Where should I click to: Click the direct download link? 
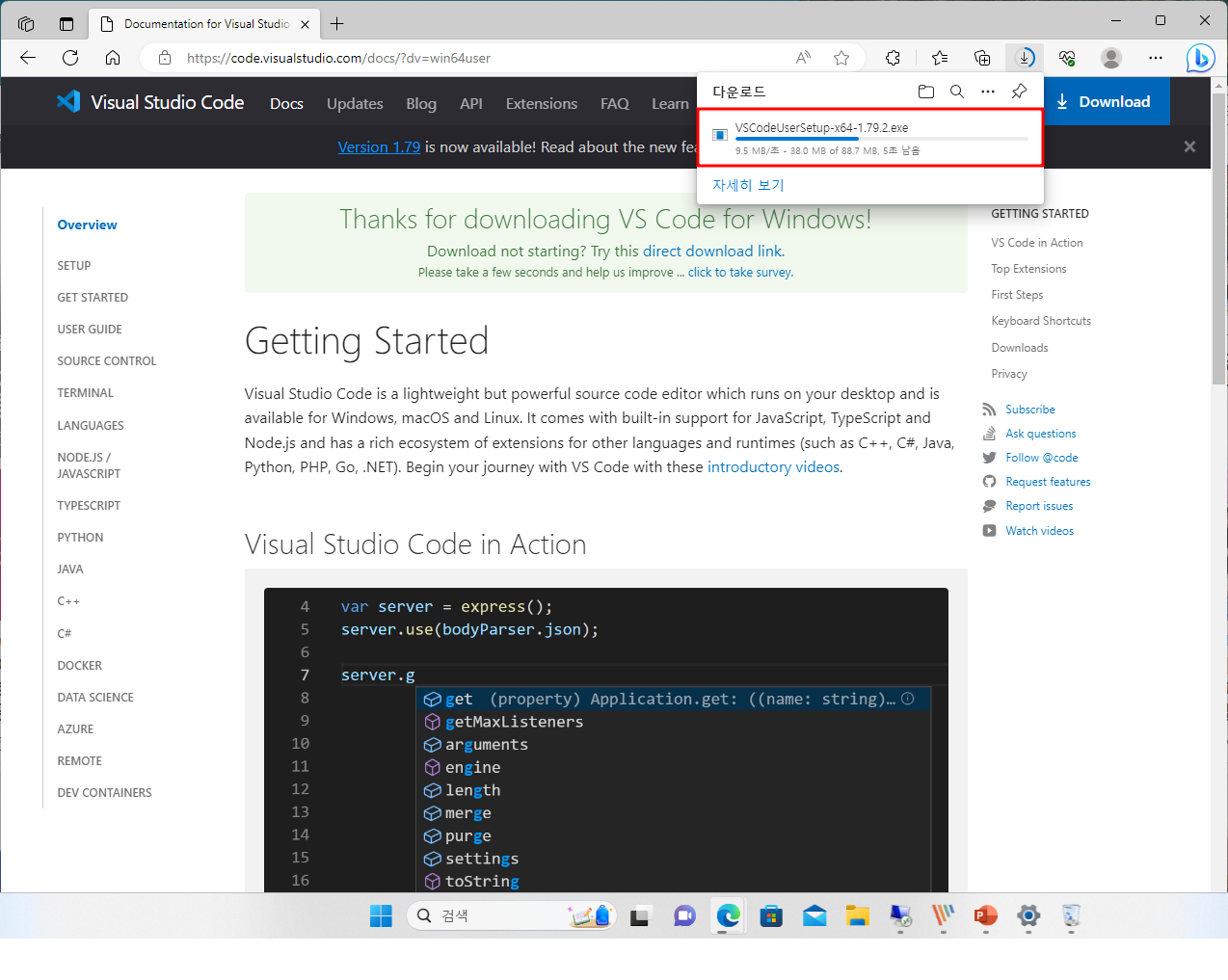coord(713,251)
